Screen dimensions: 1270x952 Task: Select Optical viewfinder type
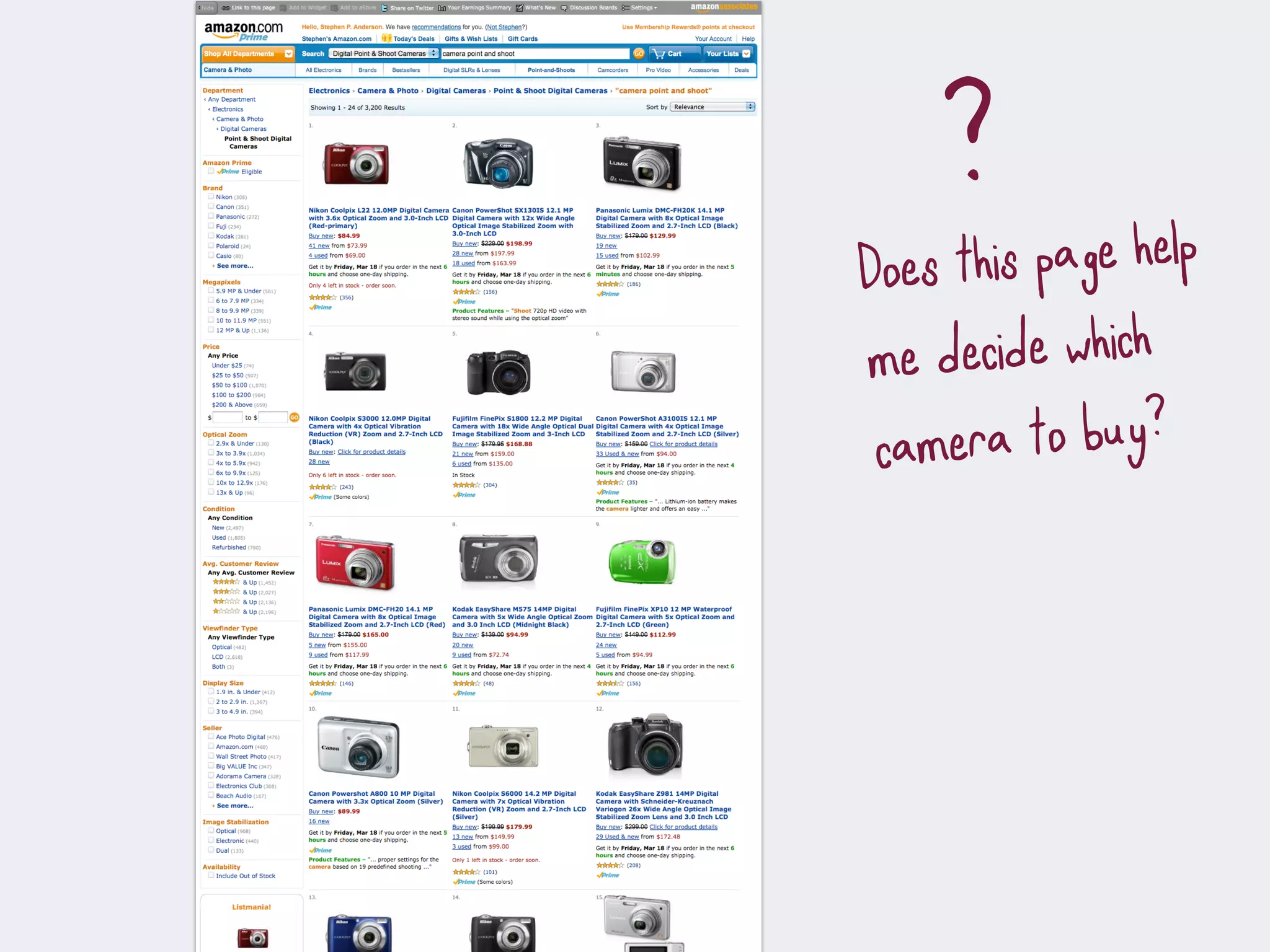[222, 647]
